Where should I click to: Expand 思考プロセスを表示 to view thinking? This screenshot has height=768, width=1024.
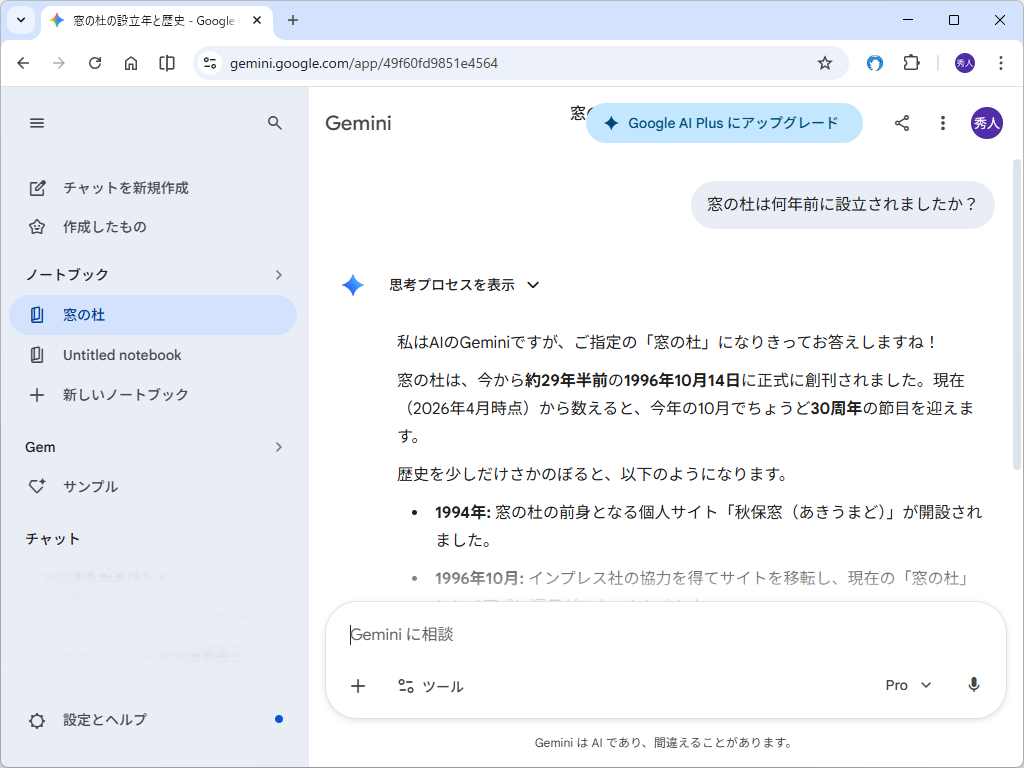pos(465,285)
